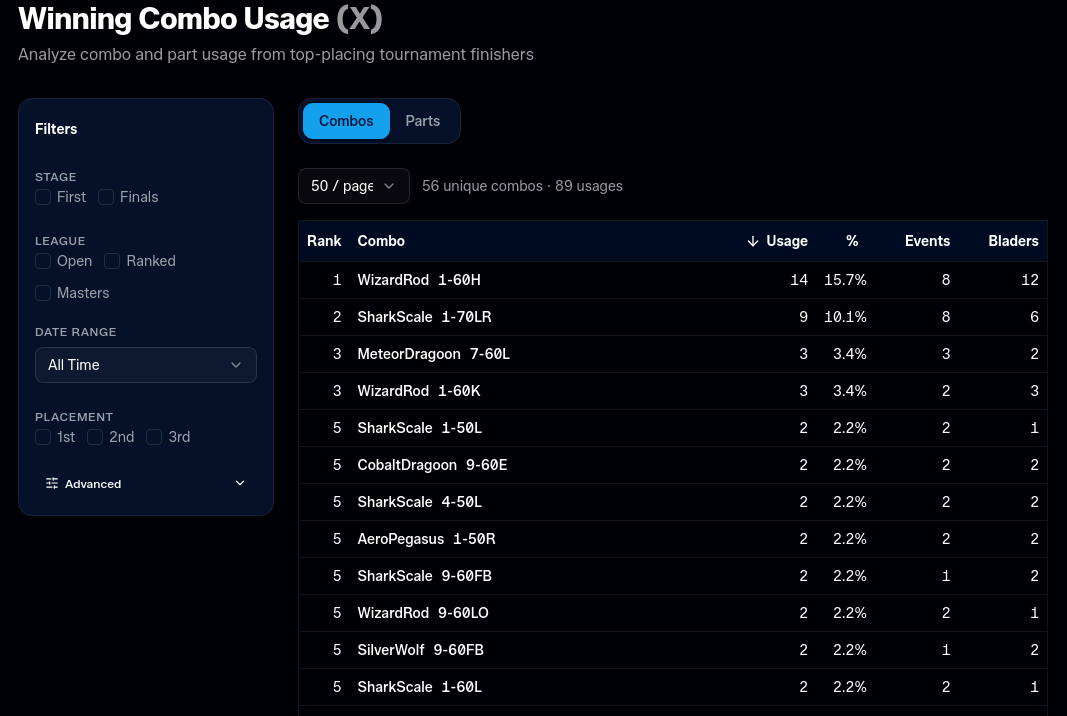Expand the Advanced filters chevron
The width and height of the screenshot is (1067, 716).
(x=240, y=483)
